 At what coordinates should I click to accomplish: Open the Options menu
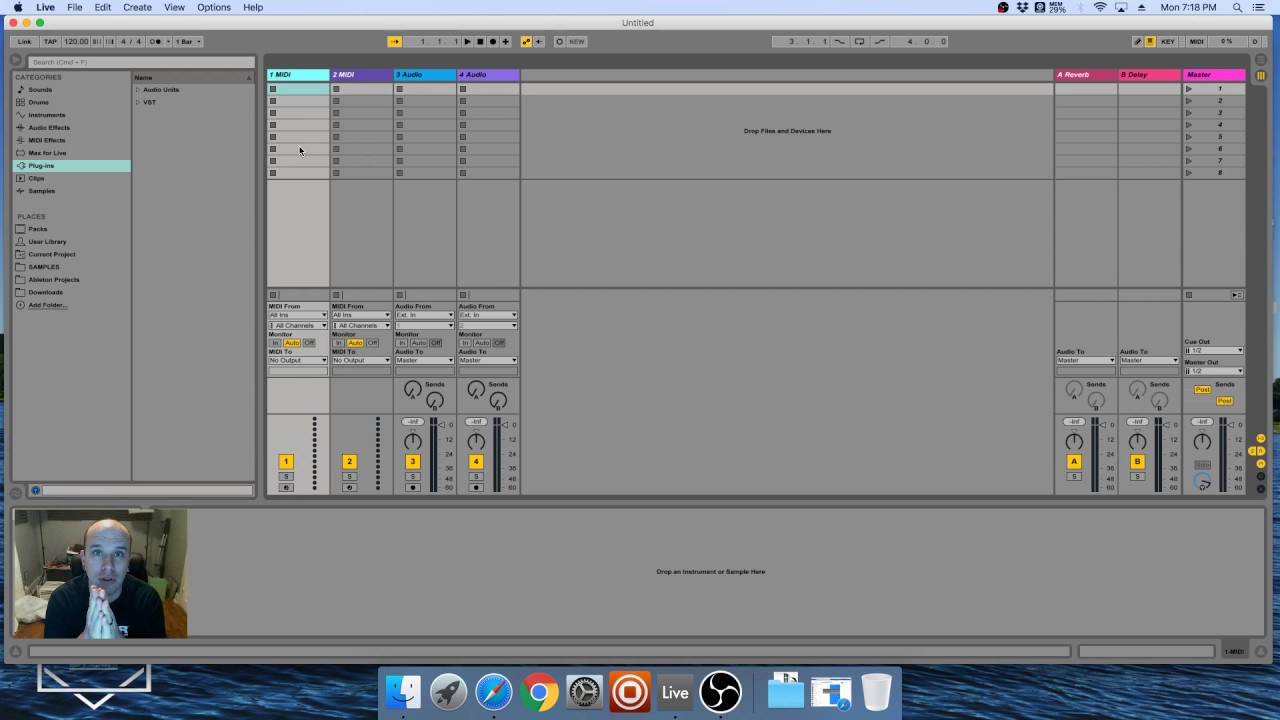[214, 7]
